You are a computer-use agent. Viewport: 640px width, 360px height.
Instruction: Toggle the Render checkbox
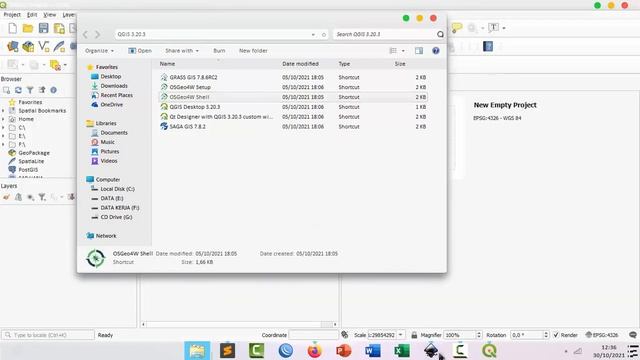click(x=556, y=335)
